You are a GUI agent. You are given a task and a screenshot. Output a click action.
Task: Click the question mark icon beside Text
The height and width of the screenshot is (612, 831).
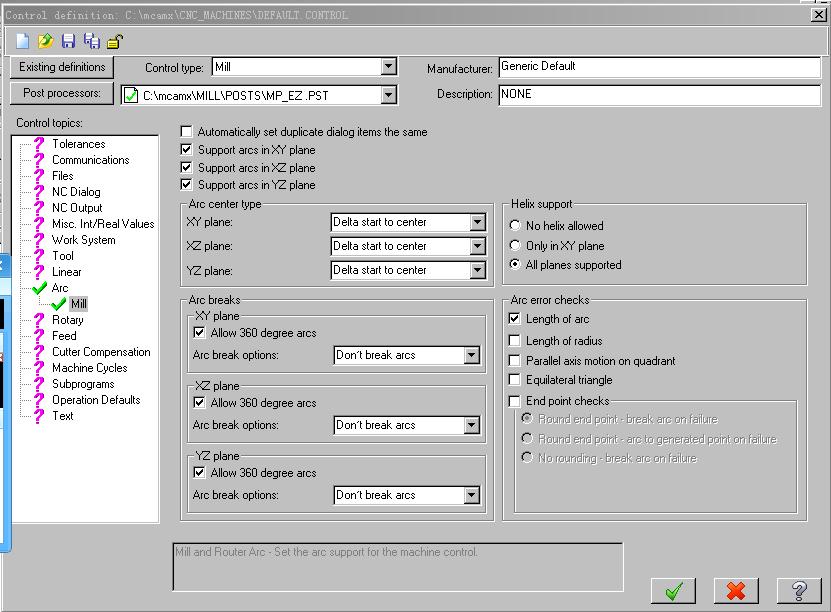(39, 415)
